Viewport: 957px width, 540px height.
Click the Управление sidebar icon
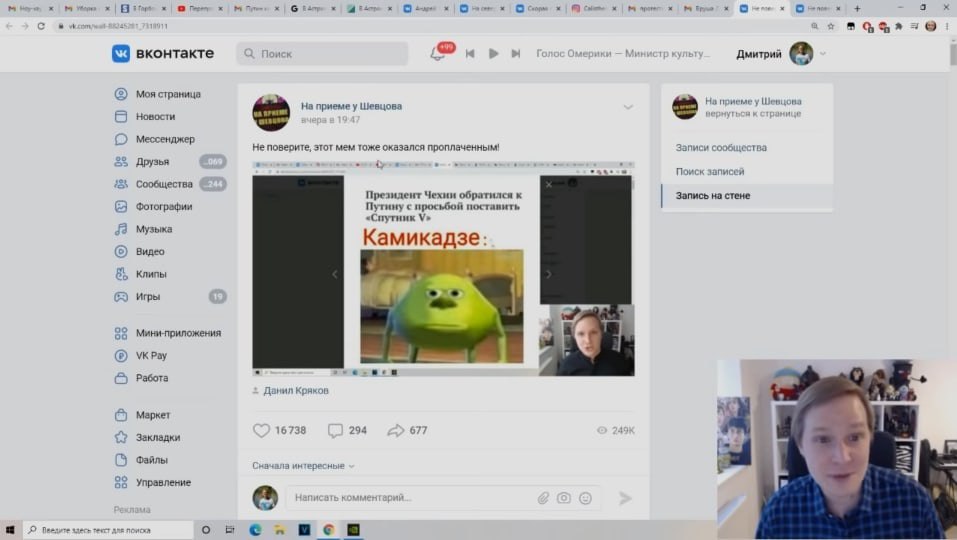coord(121,483)
